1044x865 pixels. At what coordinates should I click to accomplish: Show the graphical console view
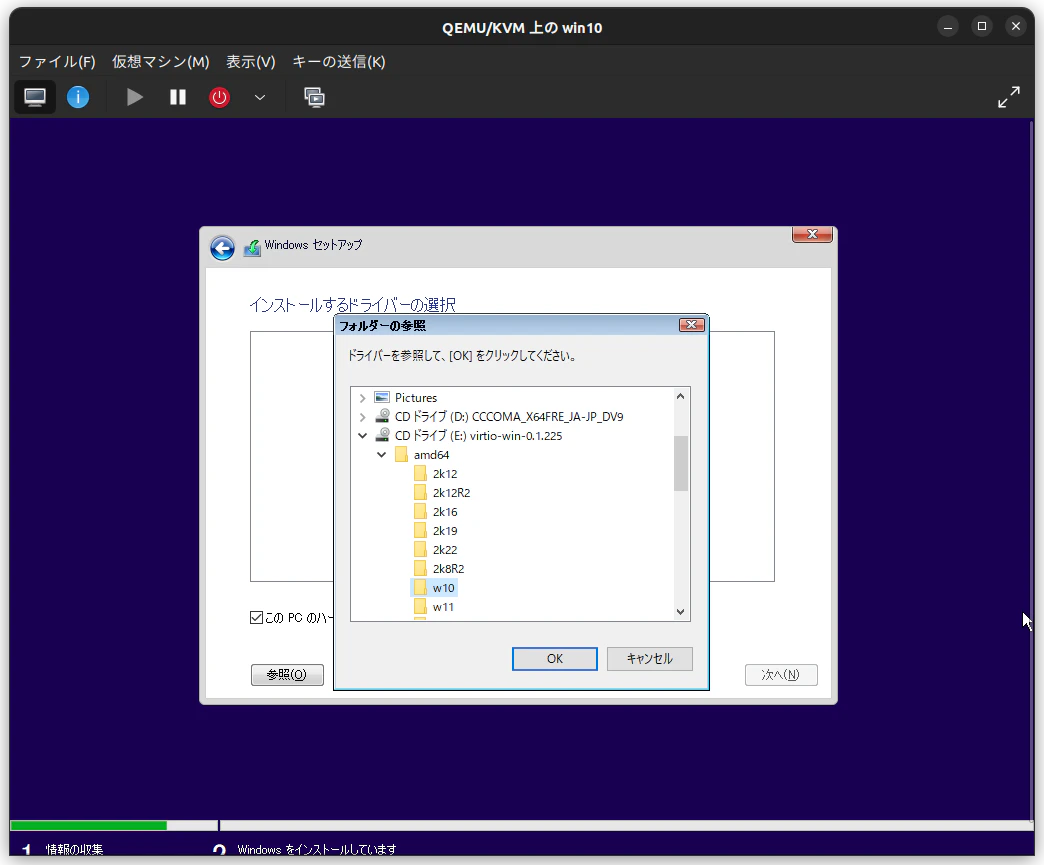pos(35,97)
